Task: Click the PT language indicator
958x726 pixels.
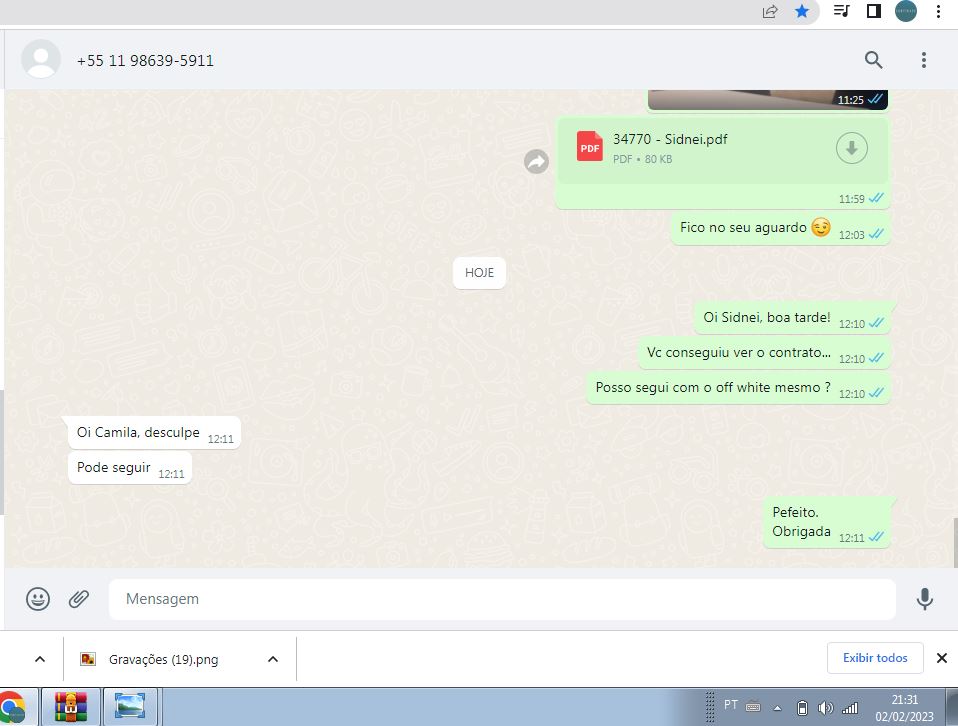Action: pos(731,705)
